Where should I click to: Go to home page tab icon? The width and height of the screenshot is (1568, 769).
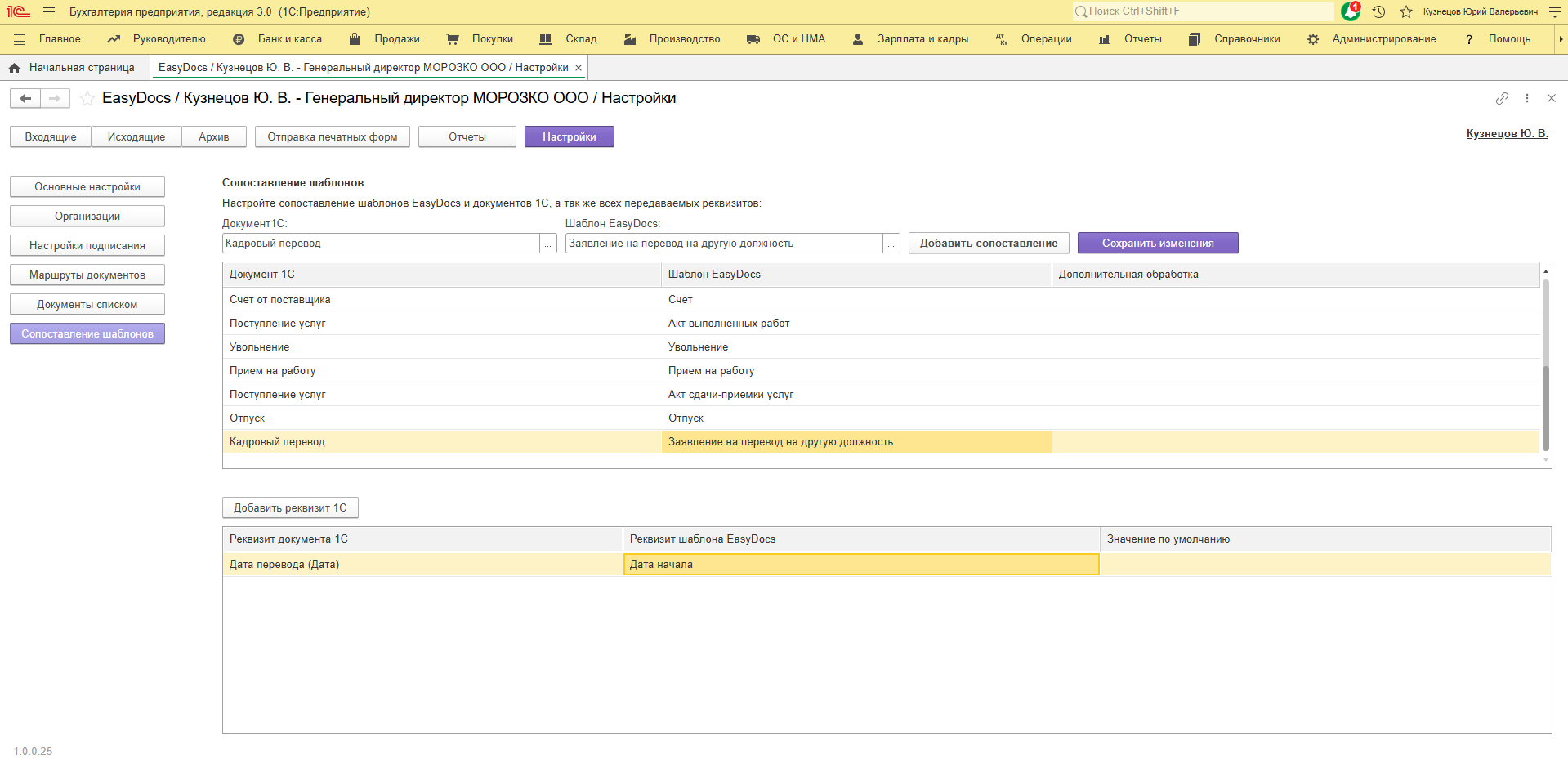tap(14, 68)
